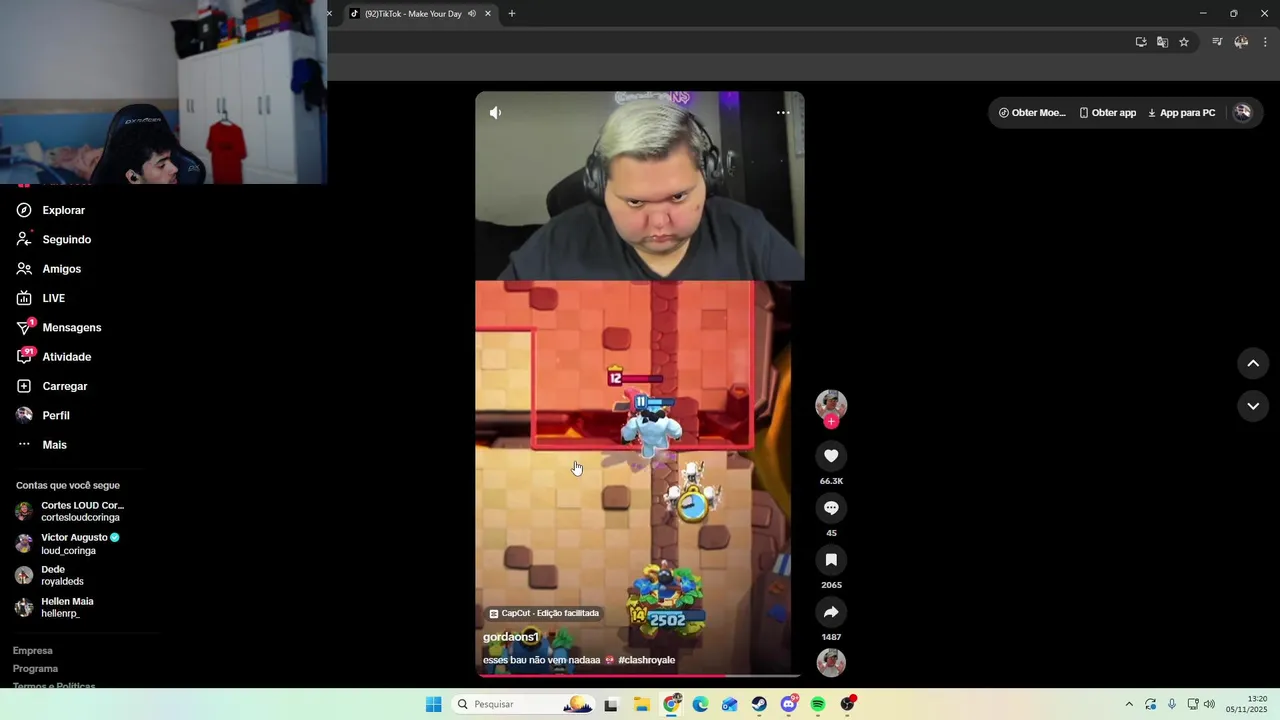The width and height of the screenshot is (1280, 720).
Task: Go to previous video with up chevron
Action: coord(1253,364)
